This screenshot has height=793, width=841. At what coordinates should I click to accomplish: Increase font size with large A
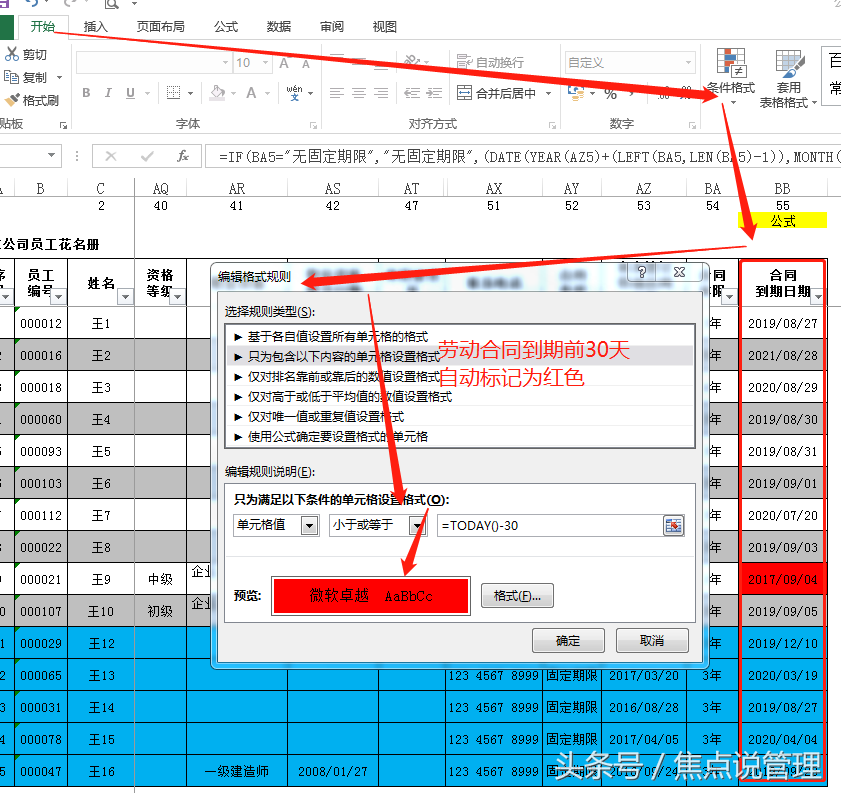pyautogui.click(x=284, y=63)
